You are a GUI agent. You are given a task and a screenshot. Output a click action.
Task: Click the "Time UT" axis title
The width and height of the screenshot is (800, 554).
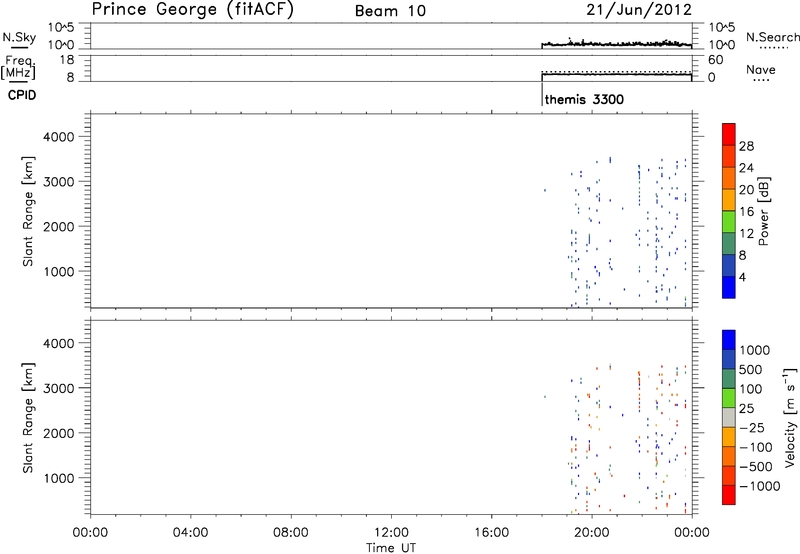pos(391,548)
